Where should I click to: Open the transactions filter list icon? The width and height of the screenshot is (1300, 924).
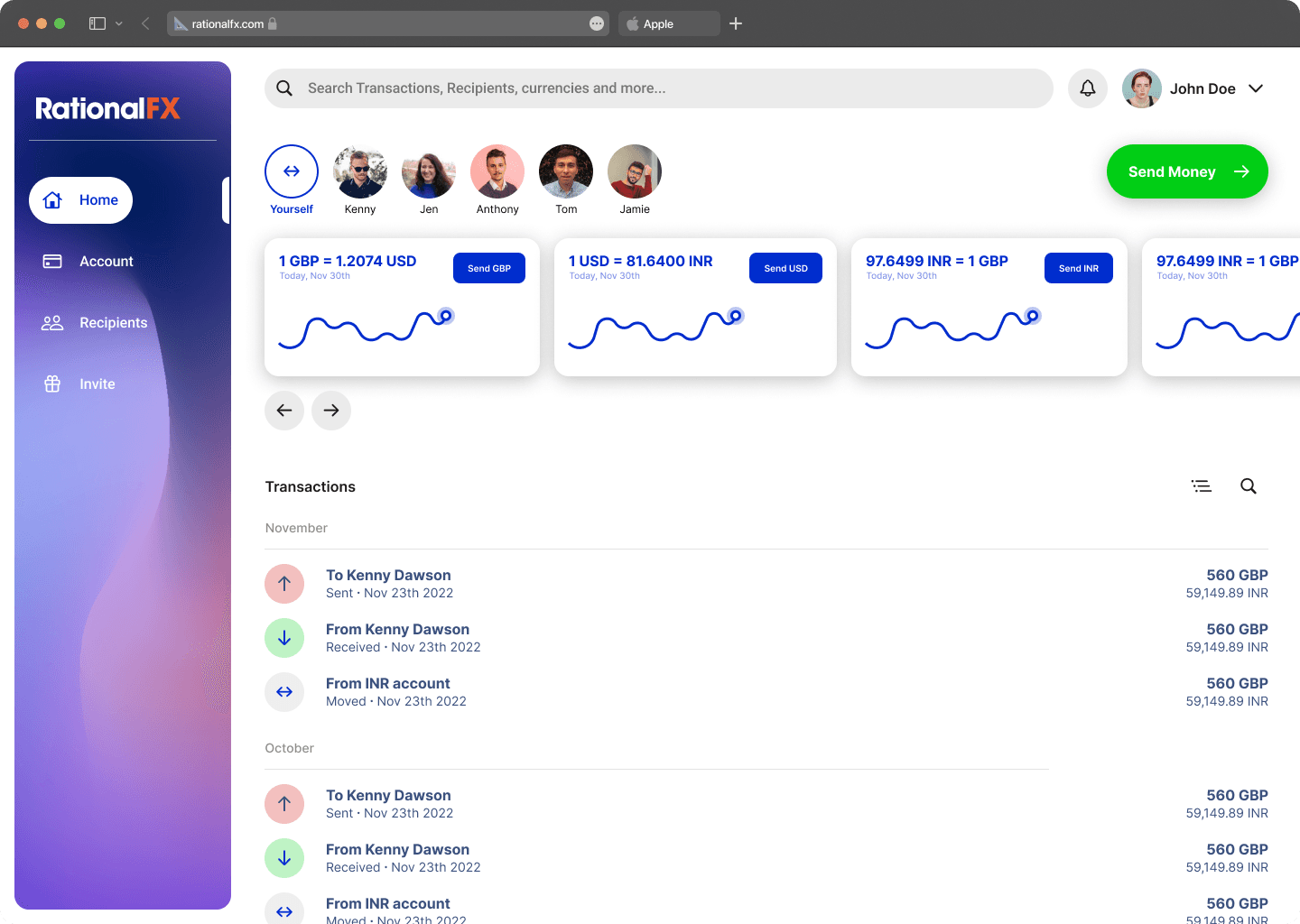click(x=1201, y=486)
